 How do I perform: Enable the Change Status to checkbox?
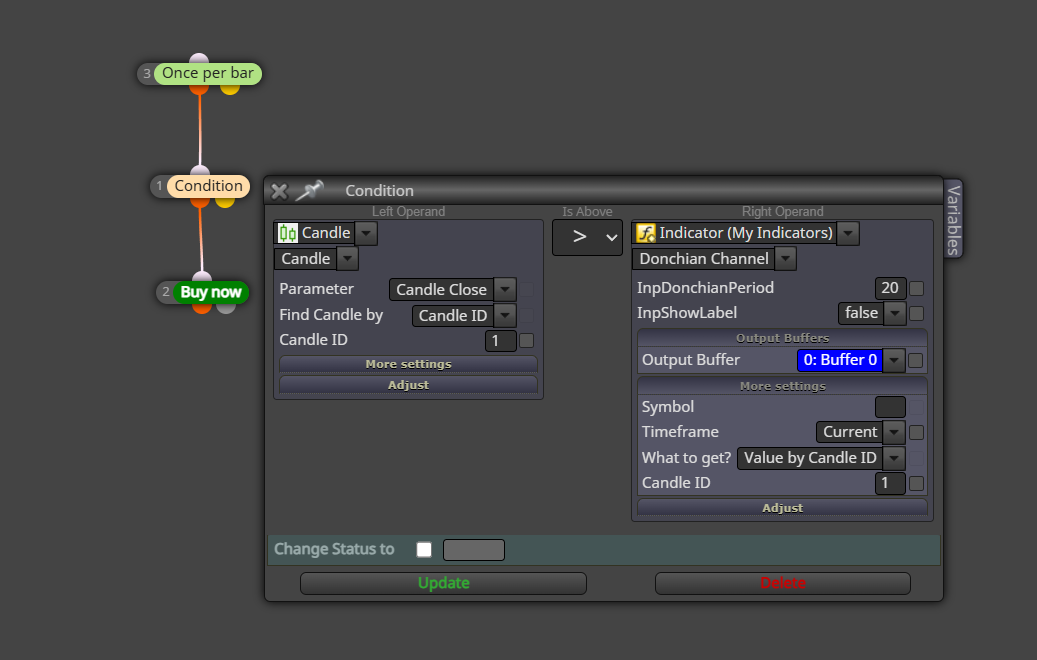pyautogui.click(x=424, y=550)
